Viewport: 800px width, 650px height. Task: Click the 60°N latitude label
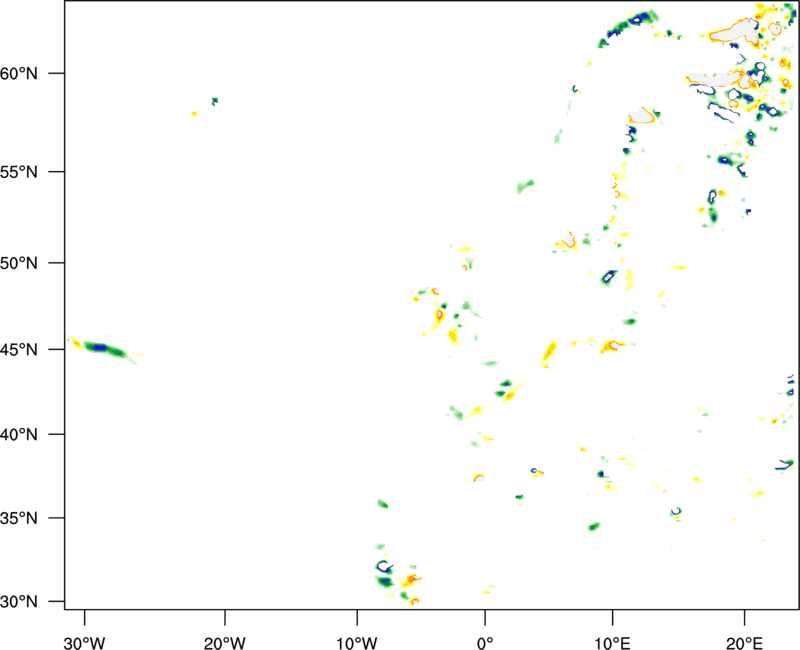[x=19, y=74]
